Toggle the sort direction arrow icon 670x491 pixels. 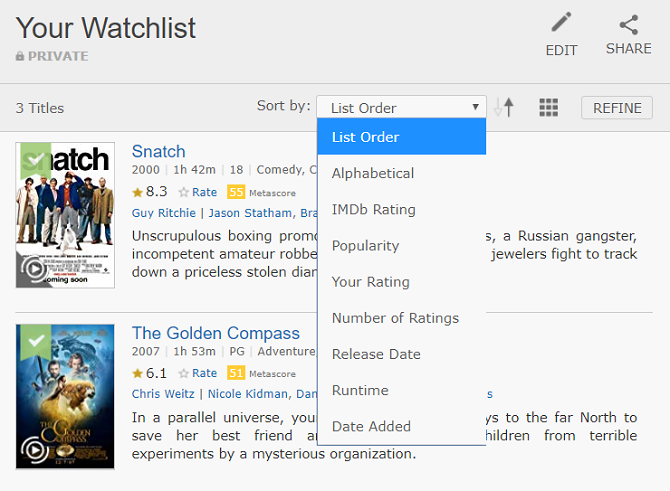(x=505, y=108)
